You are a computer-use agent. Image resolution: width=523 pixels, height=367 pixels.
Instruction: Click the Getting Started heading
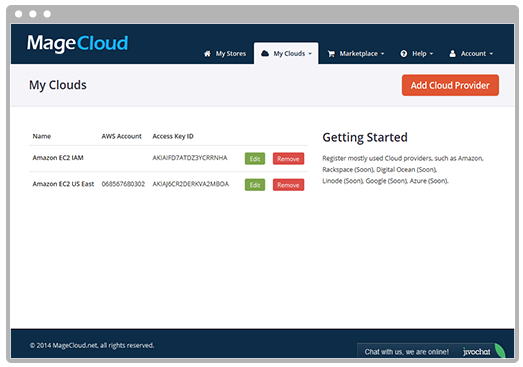pyautogui.click(x=365, y=137)
